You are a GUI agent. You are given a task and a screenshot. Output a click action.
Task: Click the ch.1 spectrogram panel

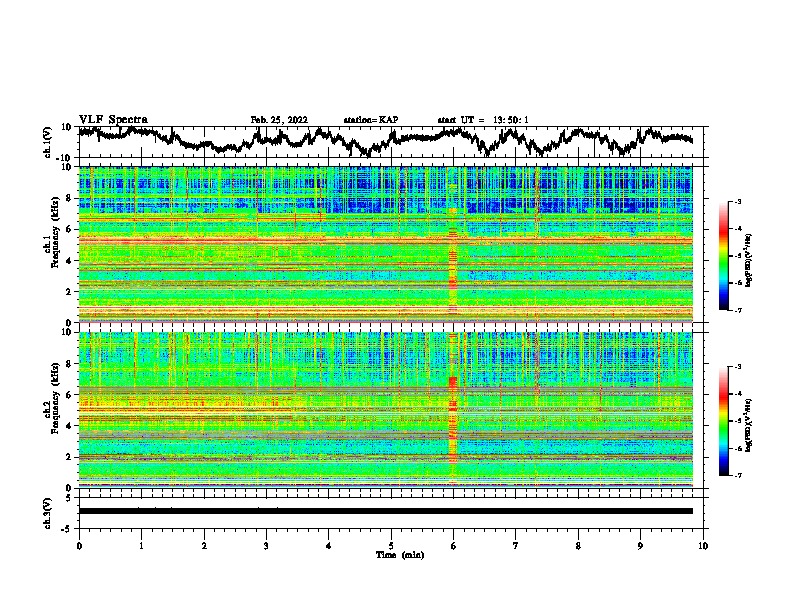coord(385,244)
